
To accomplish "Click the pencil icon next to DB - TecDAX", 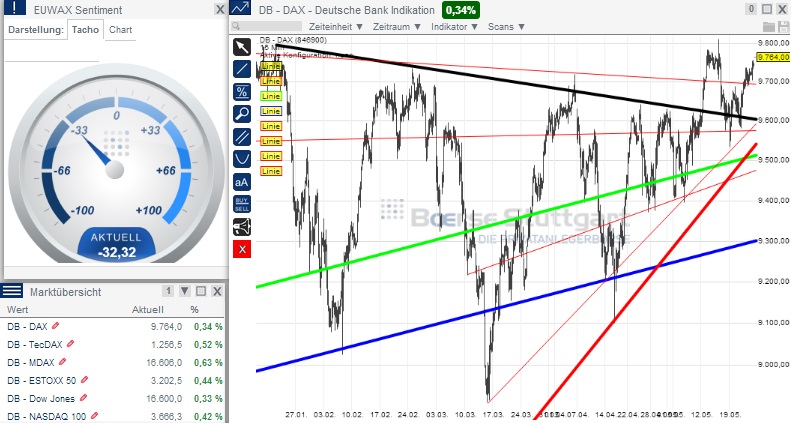I will click(71, 344).
